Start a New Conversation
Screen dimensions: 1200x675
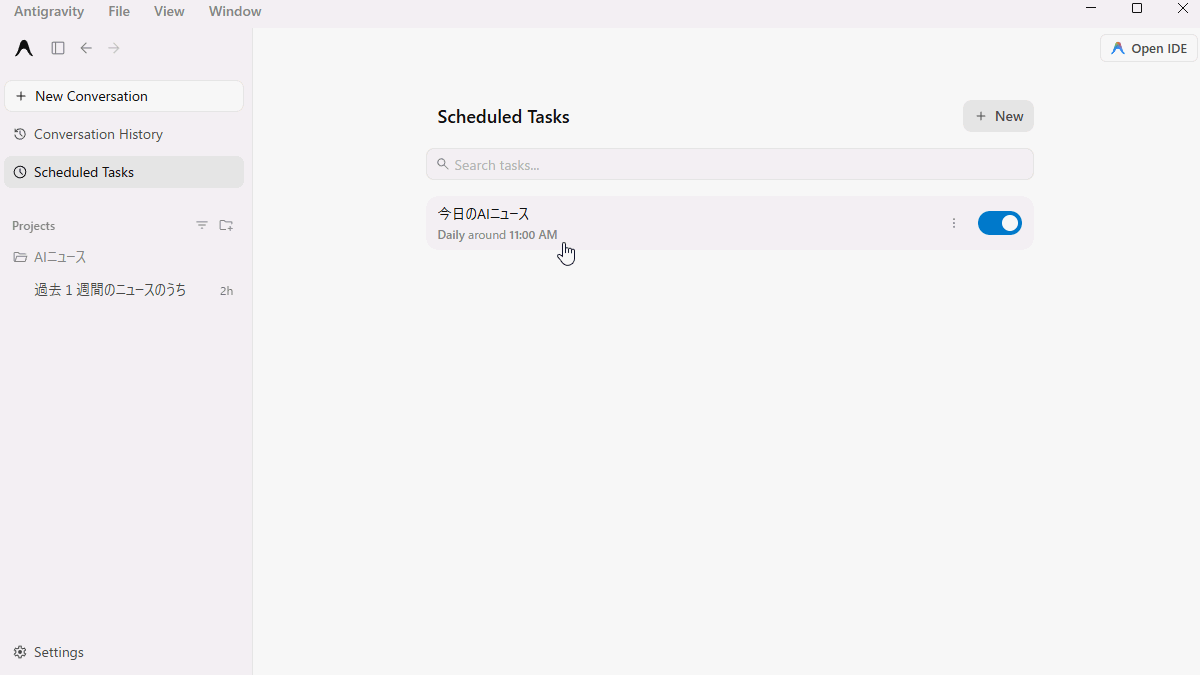(124, 96)
